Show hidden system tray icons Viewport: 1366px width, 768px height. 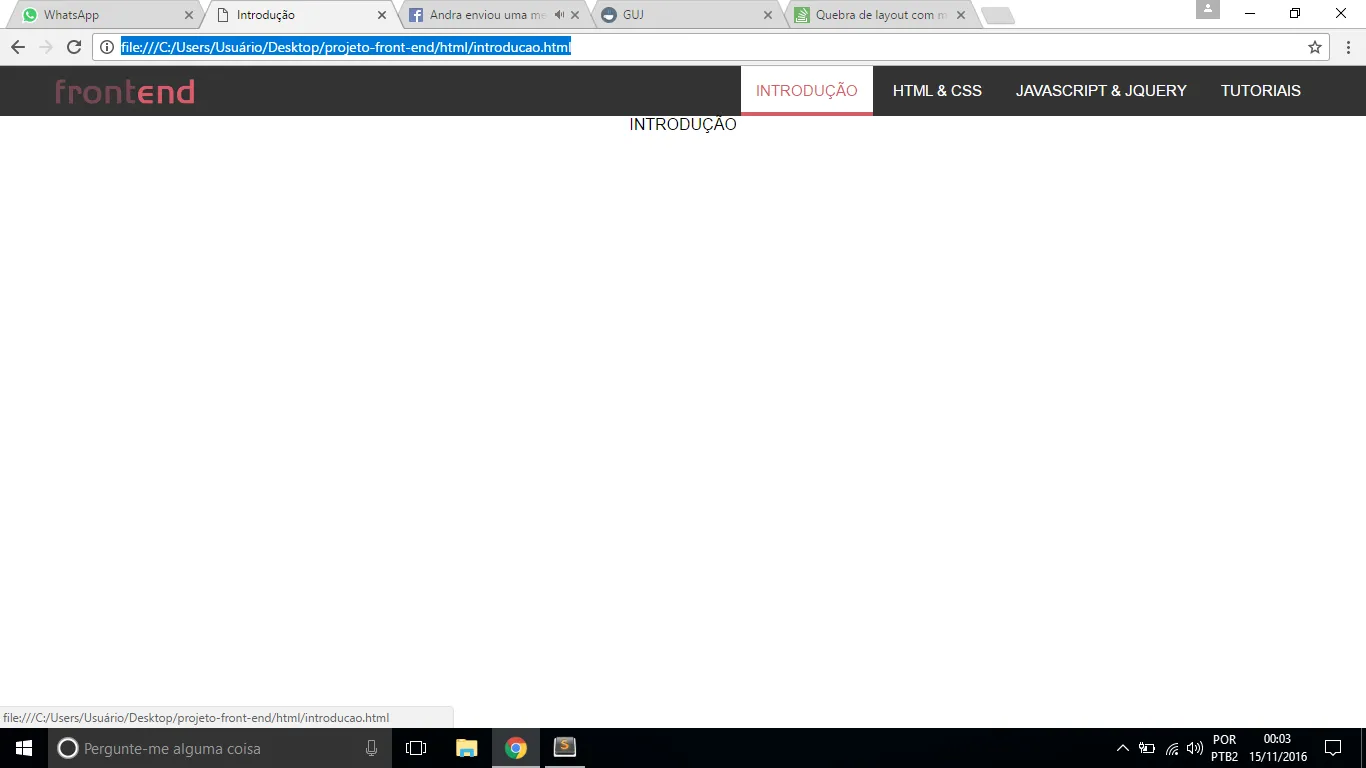pos(1123,748)
